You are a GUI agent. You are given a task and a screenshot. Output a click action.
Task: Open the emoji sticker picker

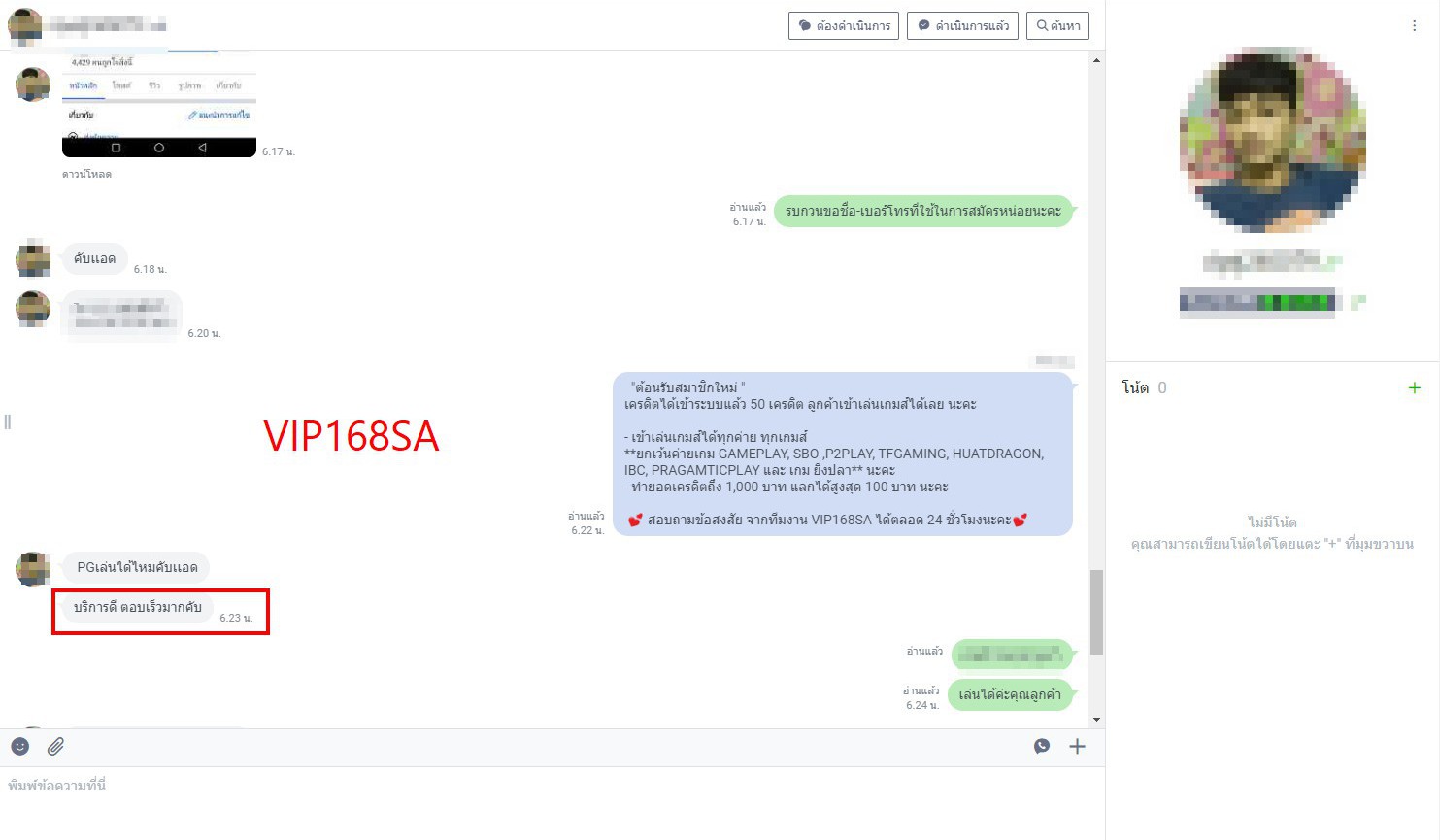tap(20, 746)
